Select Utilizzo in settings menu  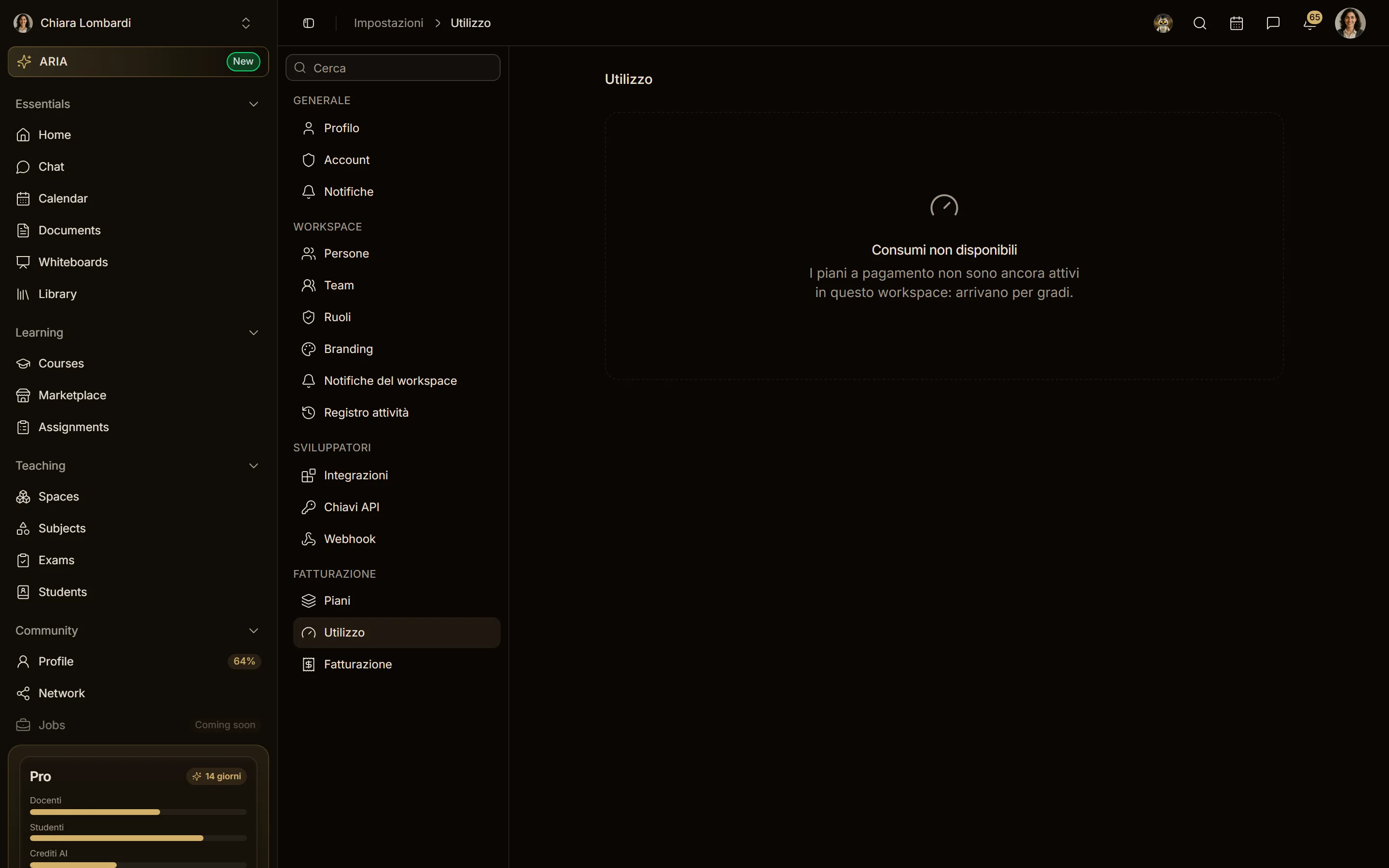click(x=396, y=633)
